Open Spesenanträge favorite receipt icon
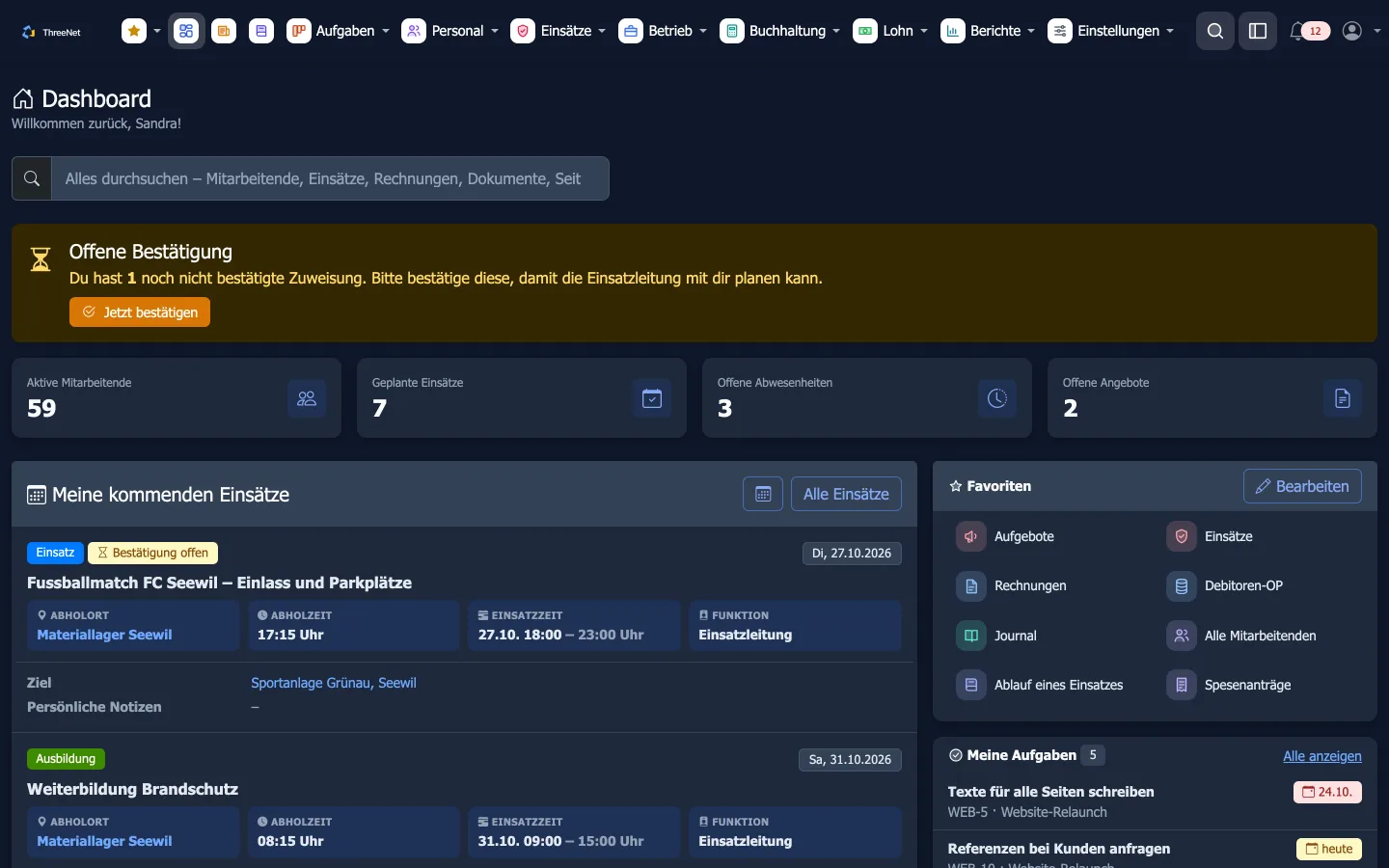 coord(1182,685)
